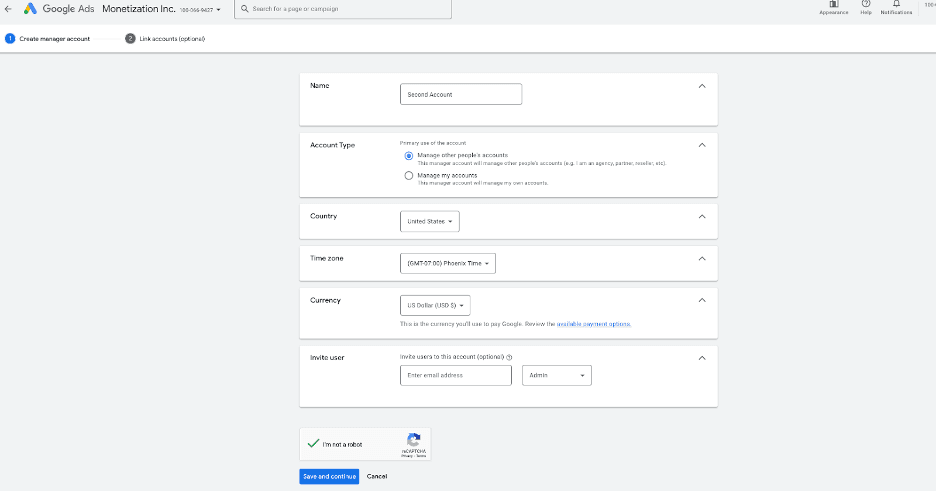This screenshot has height=492, width=936.
Task: Collapse the Name section
Action: pos(702,86)
